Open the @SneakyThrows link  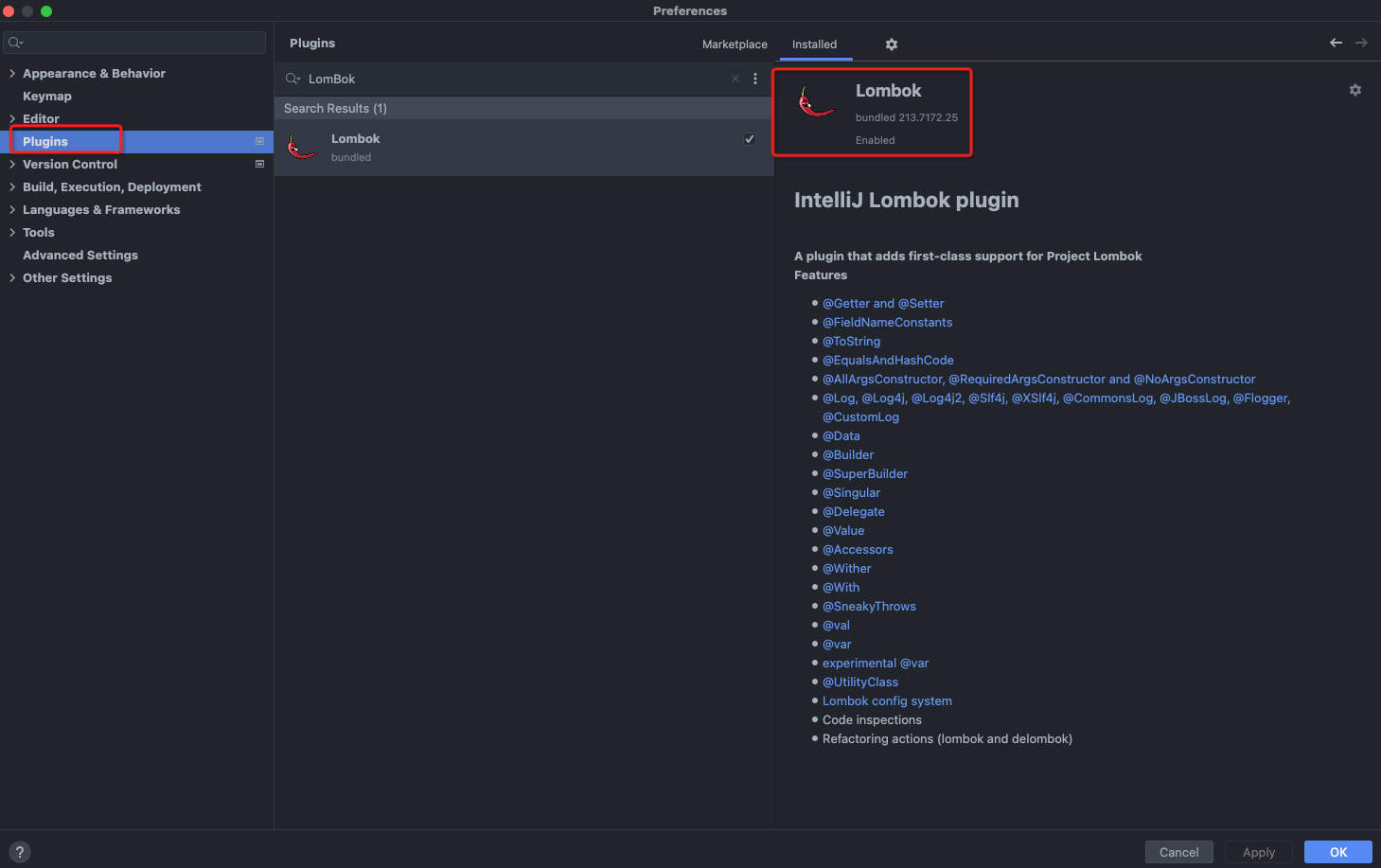pos(869,606)
